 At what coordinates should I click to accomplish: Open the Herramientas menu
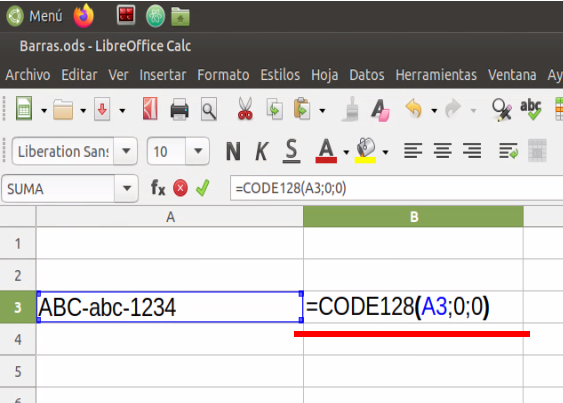pyautogui.click(x=436, y=75)
